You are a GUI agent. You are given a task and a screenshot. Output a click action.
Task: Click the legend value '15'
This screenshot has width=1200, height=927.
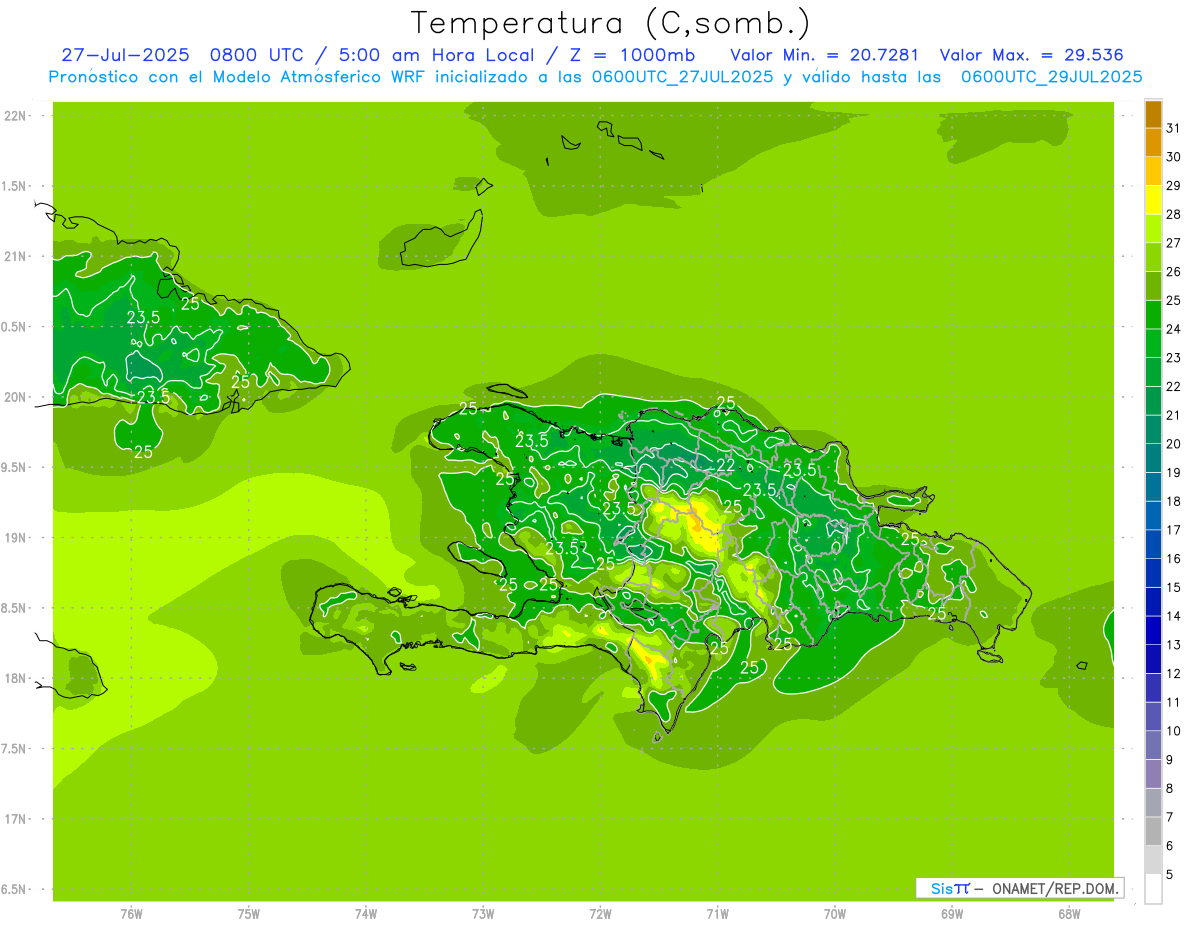(x=1173, y=587)
